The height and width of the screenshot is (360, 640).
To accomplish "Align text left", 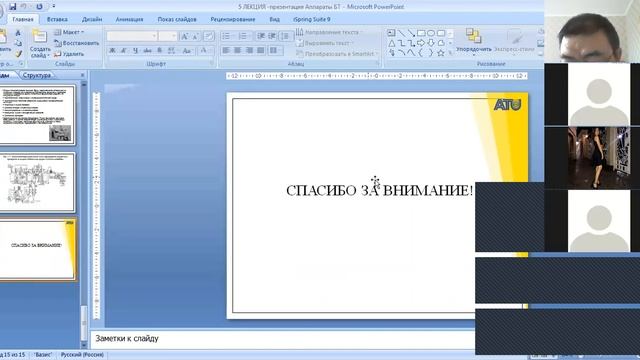I will (x=226, y=51).
